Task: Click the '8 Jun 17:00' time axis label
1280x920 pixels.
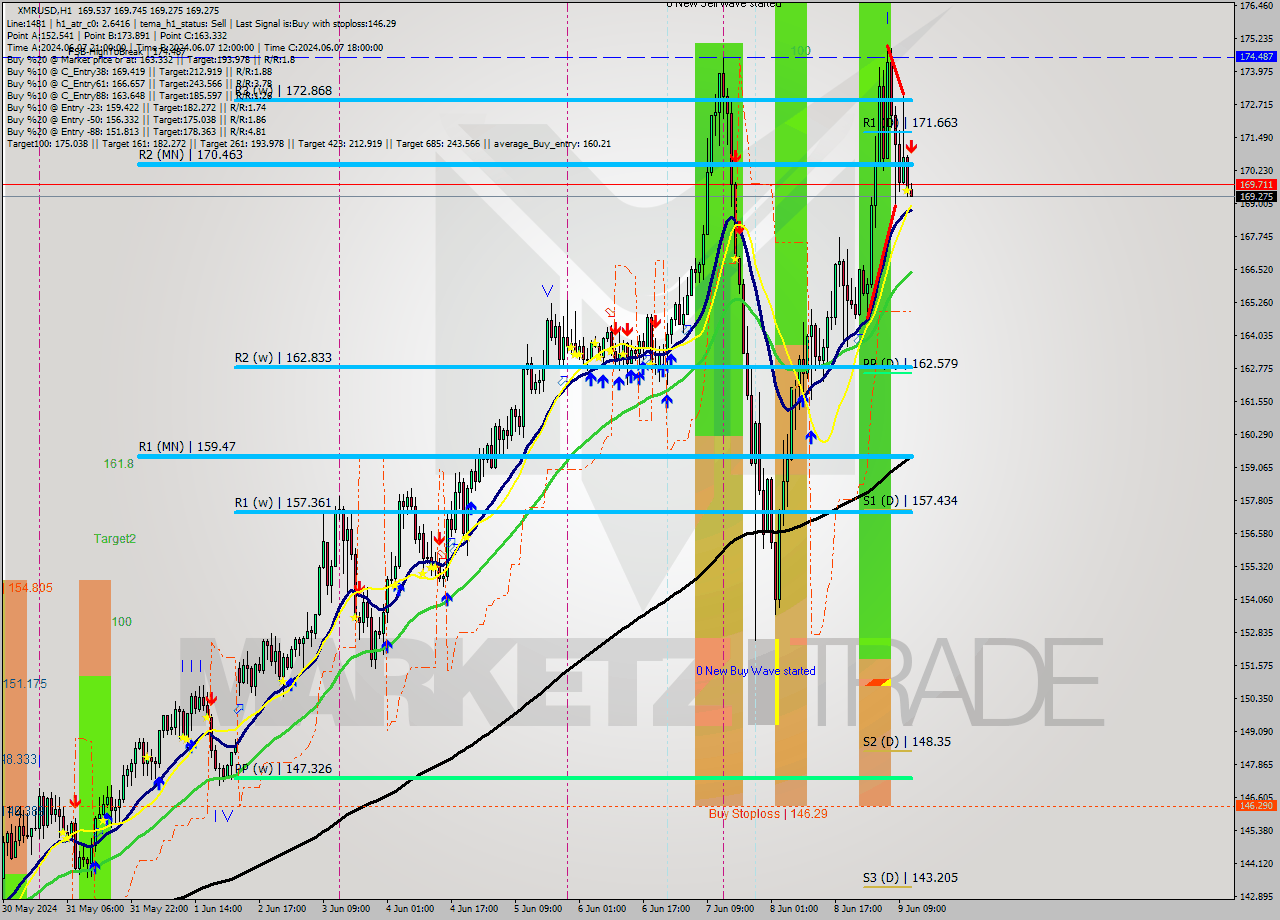Action: click(x=858, y=909)
